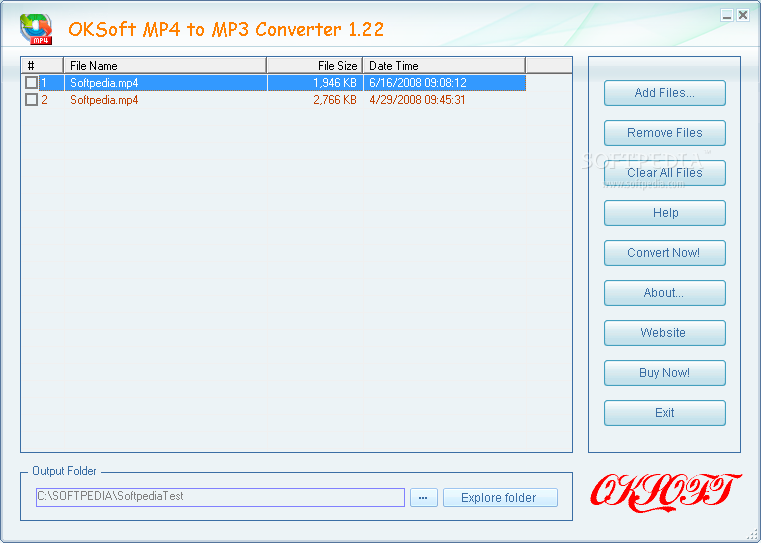Browse output folder with ellipsis button
The height and width of the screenshot is (543, 761).
tap(423, 497)
